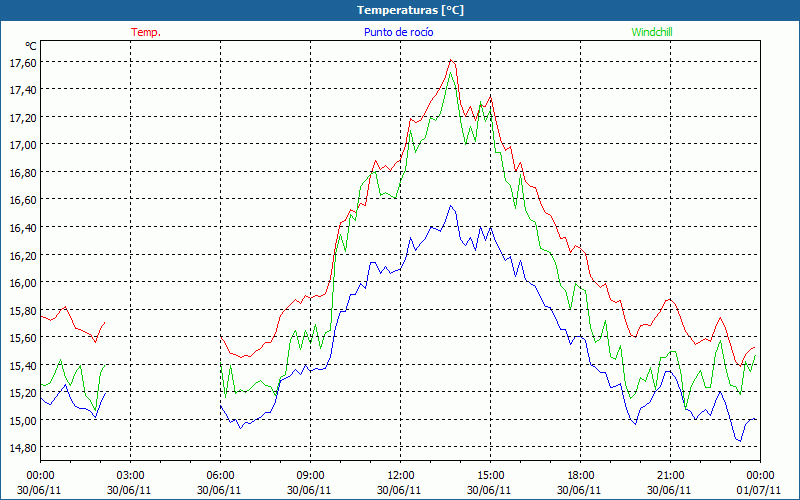Click the 17,20 y-axis value
Screen dimensions: 800x500
23,117
